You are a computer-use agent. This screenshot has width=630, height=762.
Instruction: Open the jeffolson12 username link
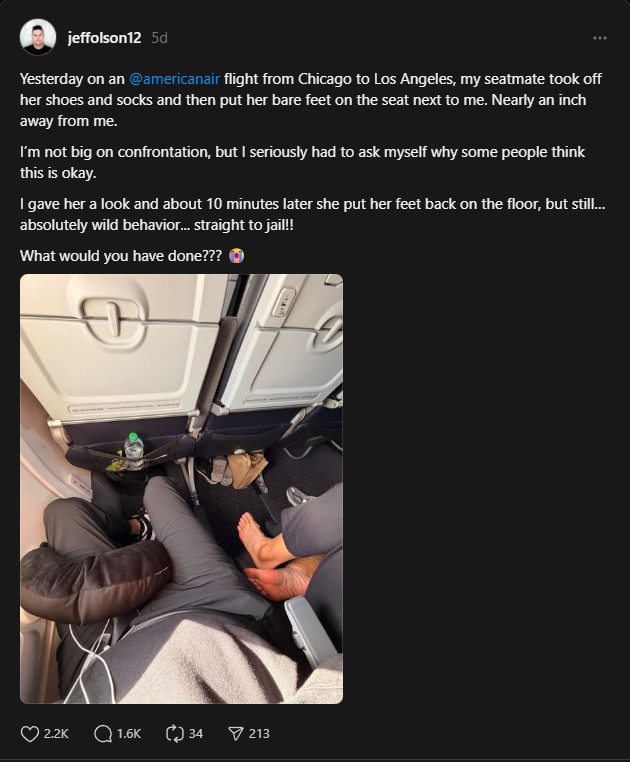[x=105, y=37]
